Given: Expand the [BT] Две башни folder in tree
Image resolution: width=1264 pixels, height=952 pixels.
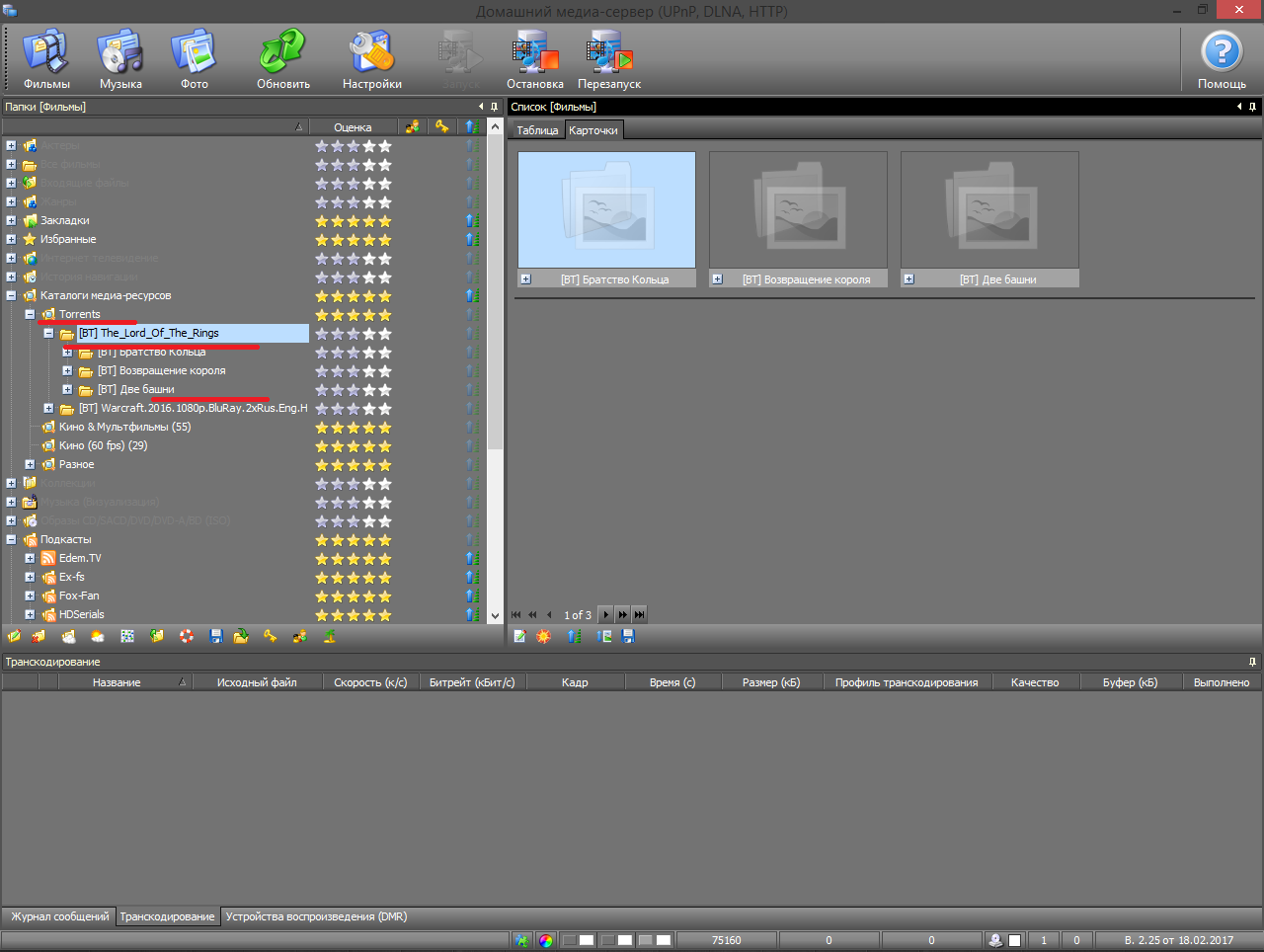Looking at the screenshot, I should [x=67, y=389].
